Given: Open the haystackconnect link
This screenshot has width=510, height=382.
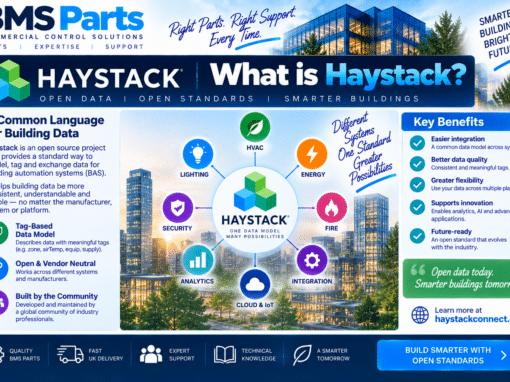Looking at the screenshot, I should click(x=472, y=319).
